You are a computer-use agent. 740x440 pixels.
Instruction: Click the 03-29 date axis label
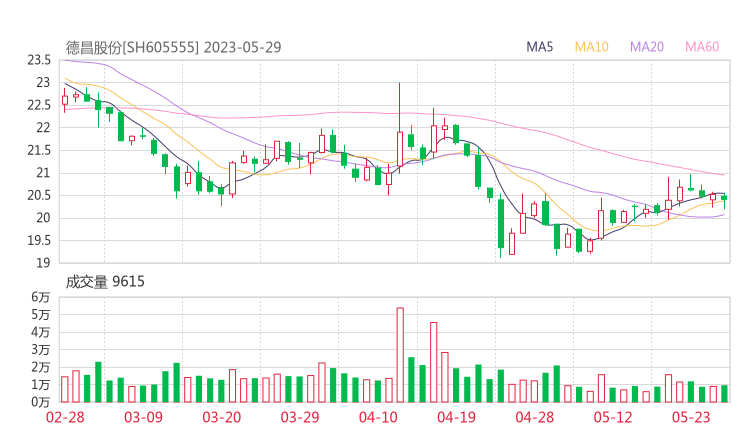pyautogui.click(x=300, y=417)
